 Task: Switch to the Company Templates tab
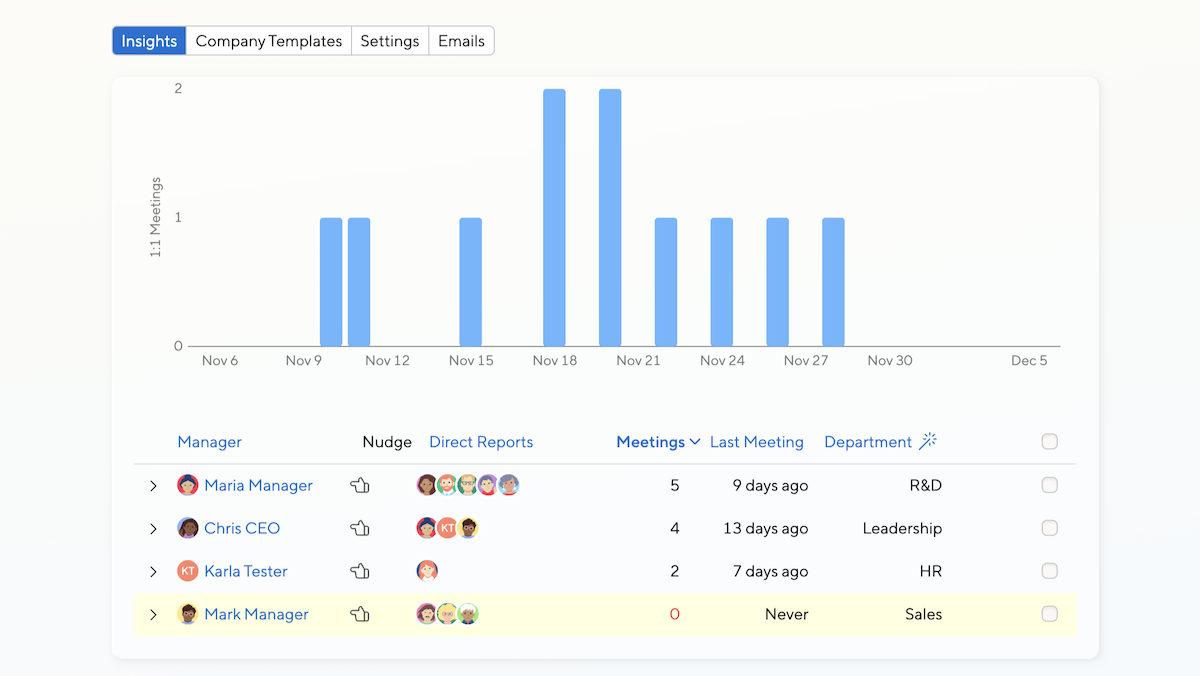[x=268, y=41]
